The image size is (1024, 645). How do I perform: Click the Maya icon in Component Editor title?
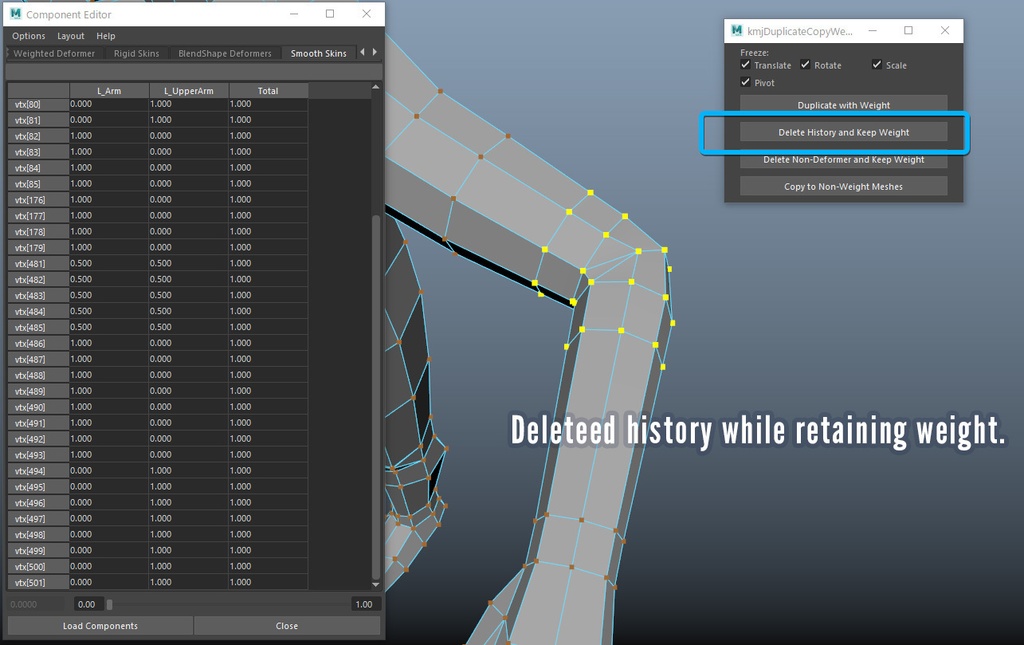point(16,14)
